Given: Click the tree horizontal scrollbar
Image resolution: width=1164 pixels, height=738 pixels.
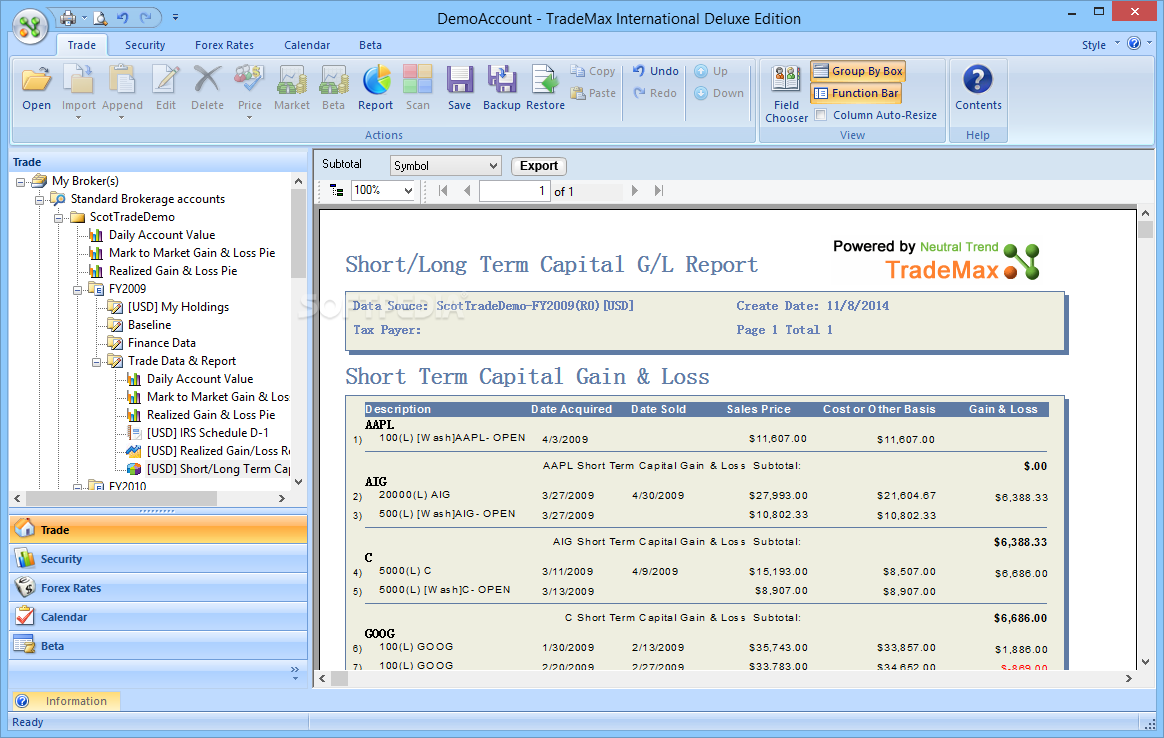Looking at the screenshot, I should pyautogui.click(x=120, y=498).
